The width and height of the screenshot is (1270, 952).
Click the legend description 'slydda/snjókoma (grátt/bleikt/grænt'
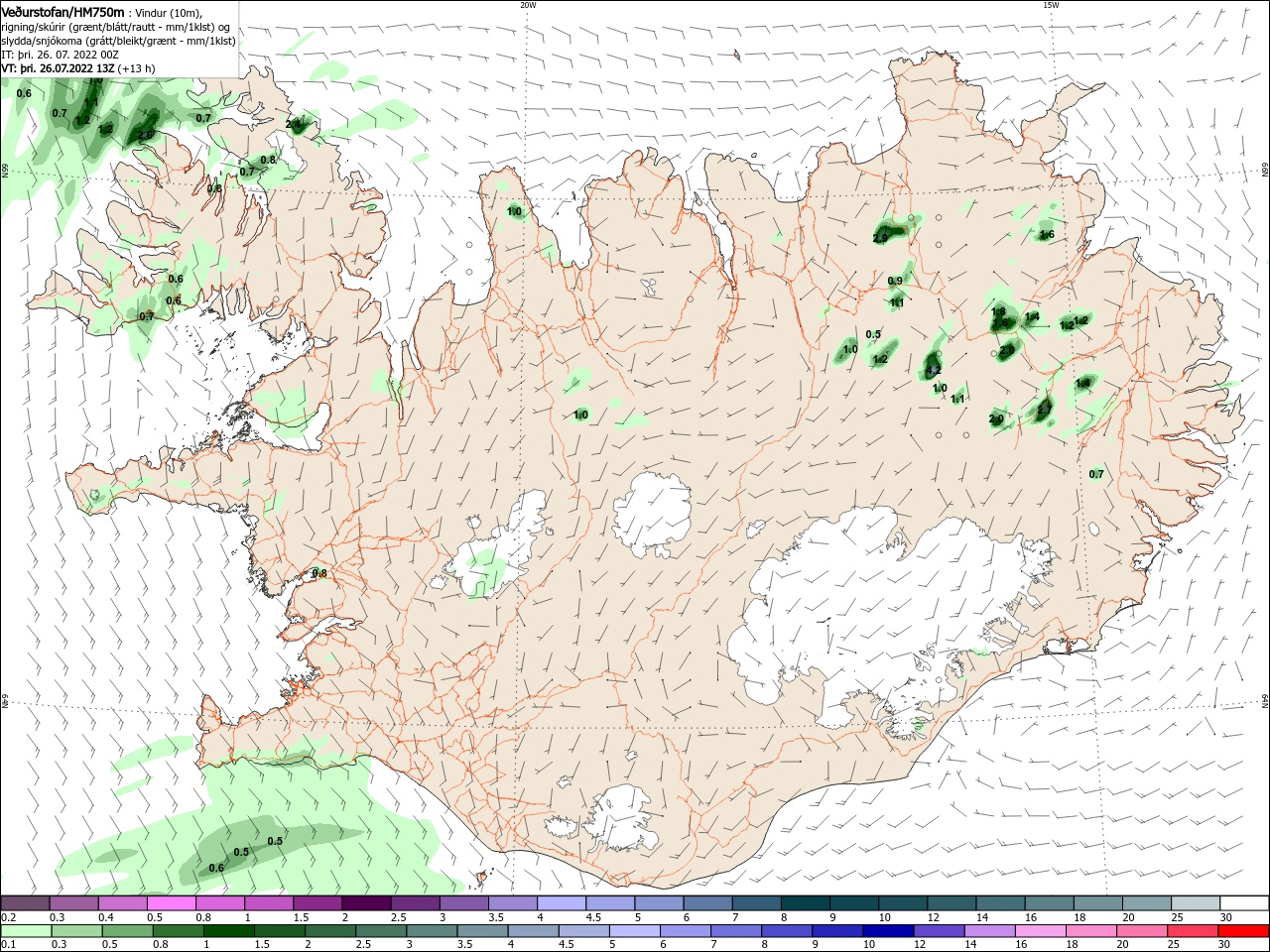click(x=91, y=41)
